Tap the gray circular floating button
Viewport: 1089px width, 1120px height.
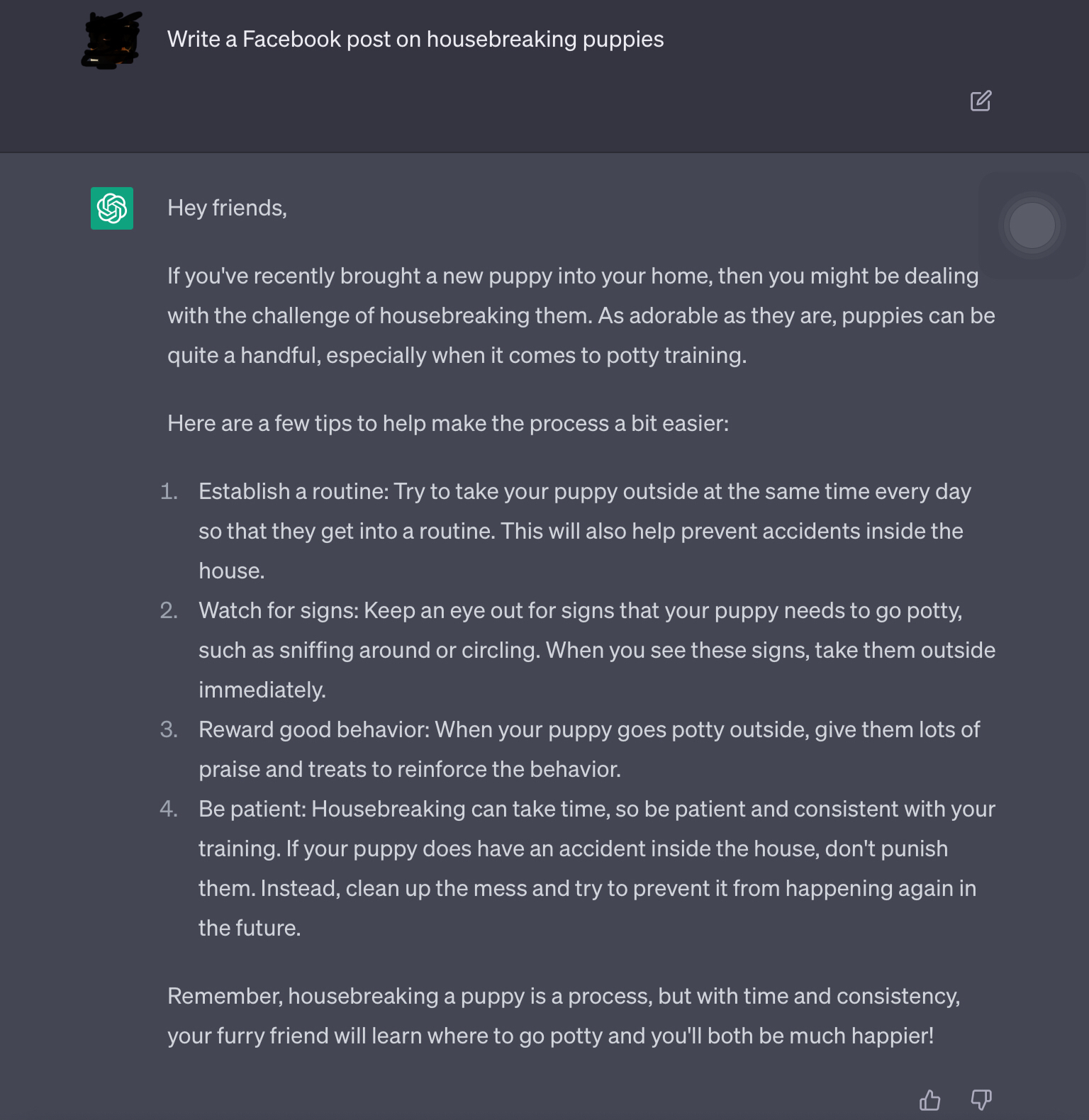pos(1032,225)
